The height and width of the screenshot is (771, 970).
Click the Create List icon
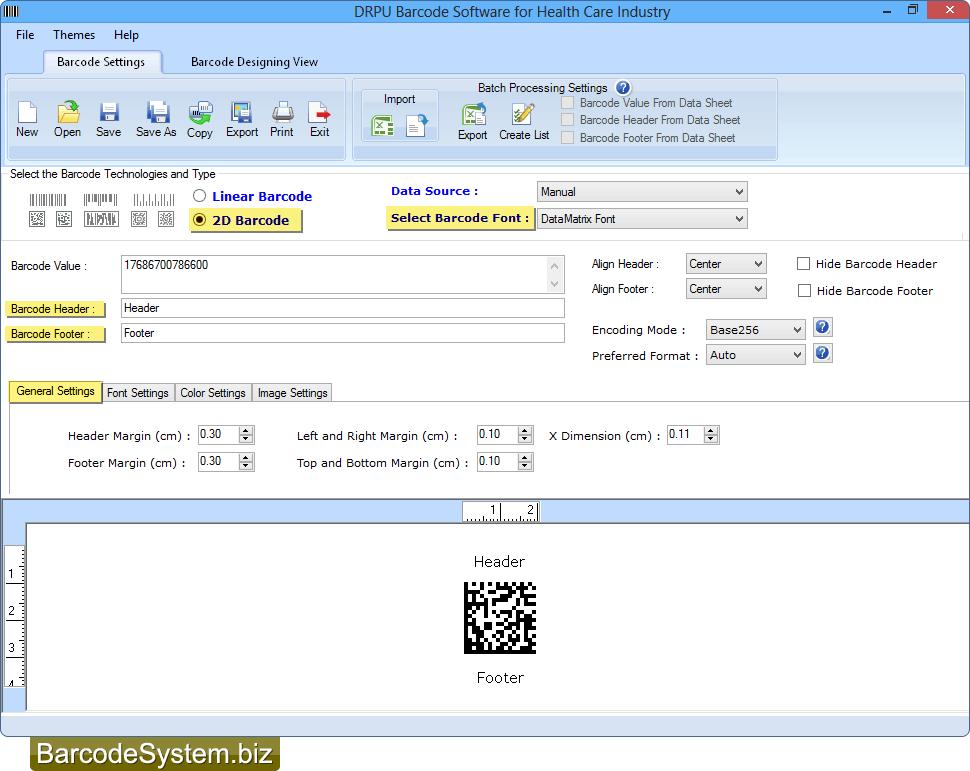click(523, 114)
